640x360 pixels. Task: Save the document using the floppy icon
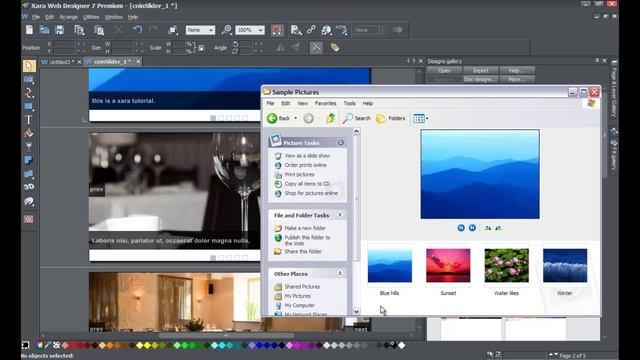[x=60, y=30]
